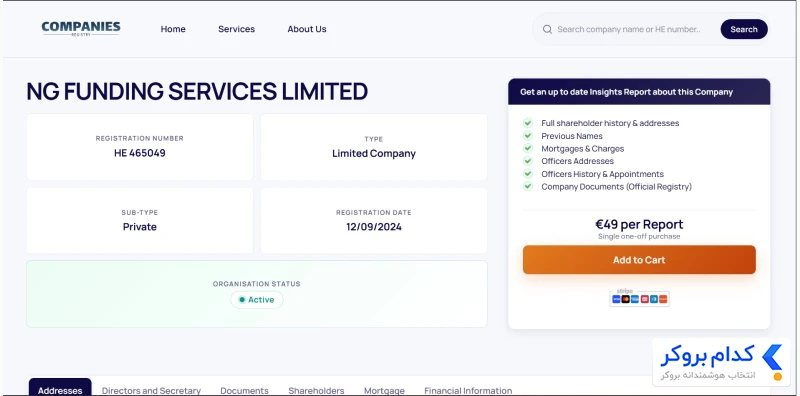Click checkmark beside Officers History & Appointments
This screenshot has width=800, height=396.
528,174
